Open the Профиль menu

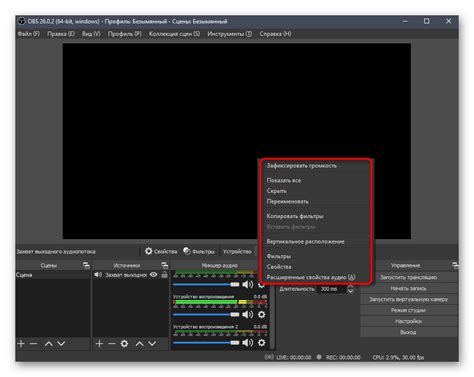pos(125,34)
